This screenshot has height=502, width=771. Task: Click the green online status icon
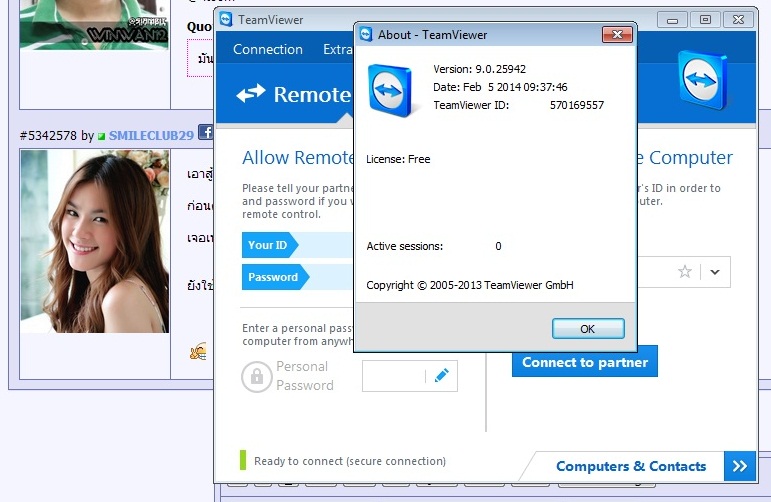point(101,136)
